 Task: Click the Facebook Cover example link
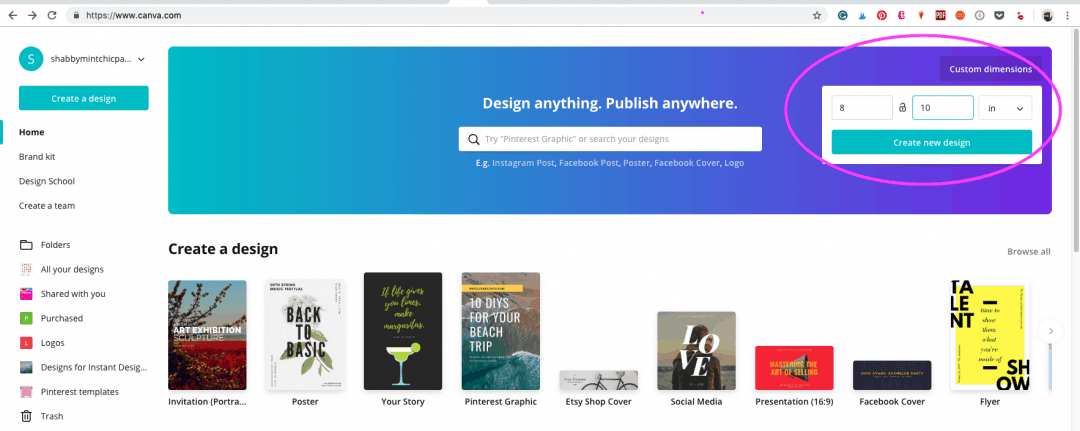(687, 163)
